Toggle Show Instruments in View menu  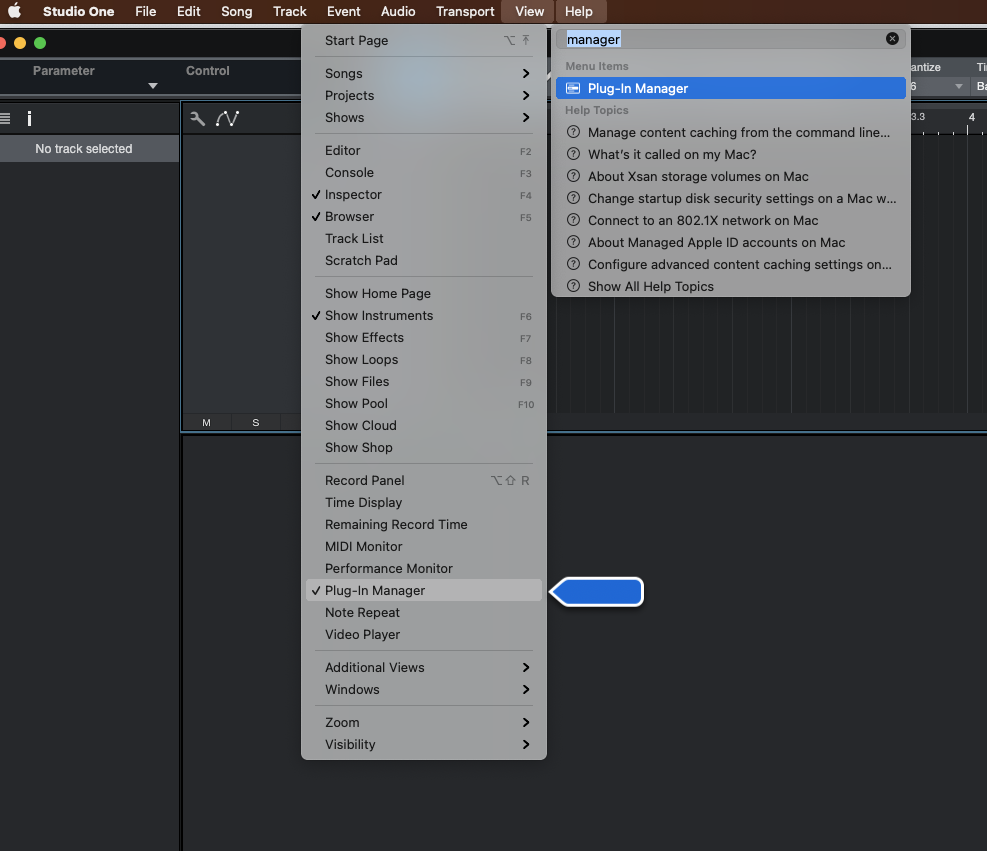pyautogui.click(x=424, y=315)
